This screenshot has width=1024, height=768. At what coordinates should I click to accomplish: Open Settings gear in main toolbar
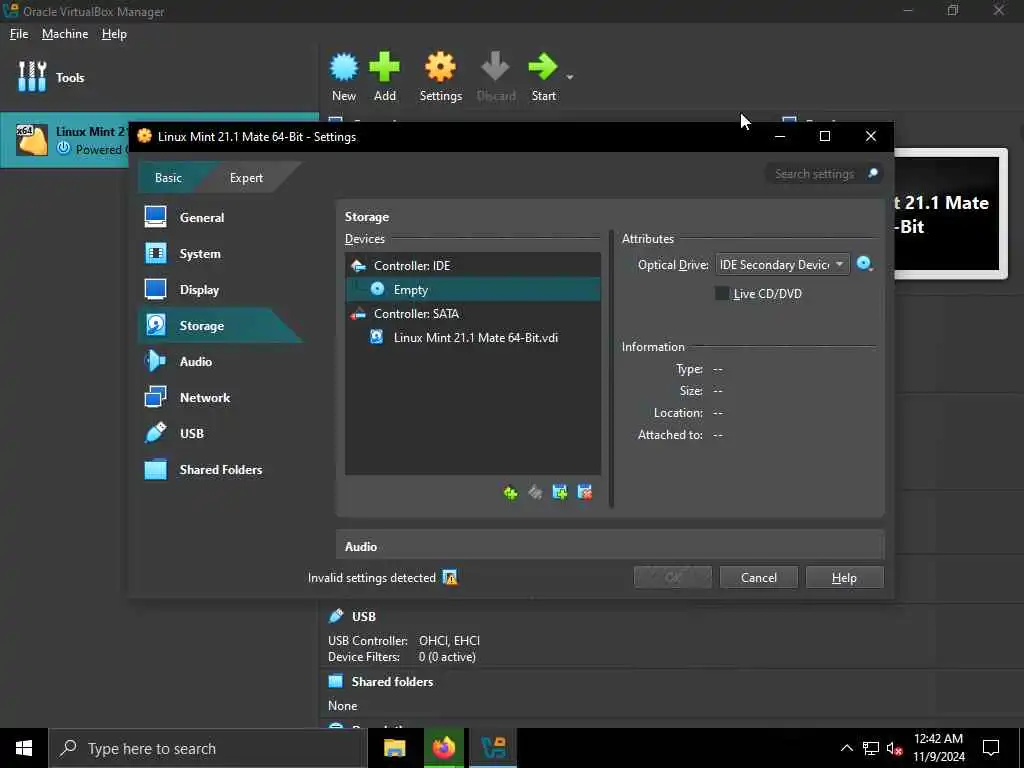440,67
